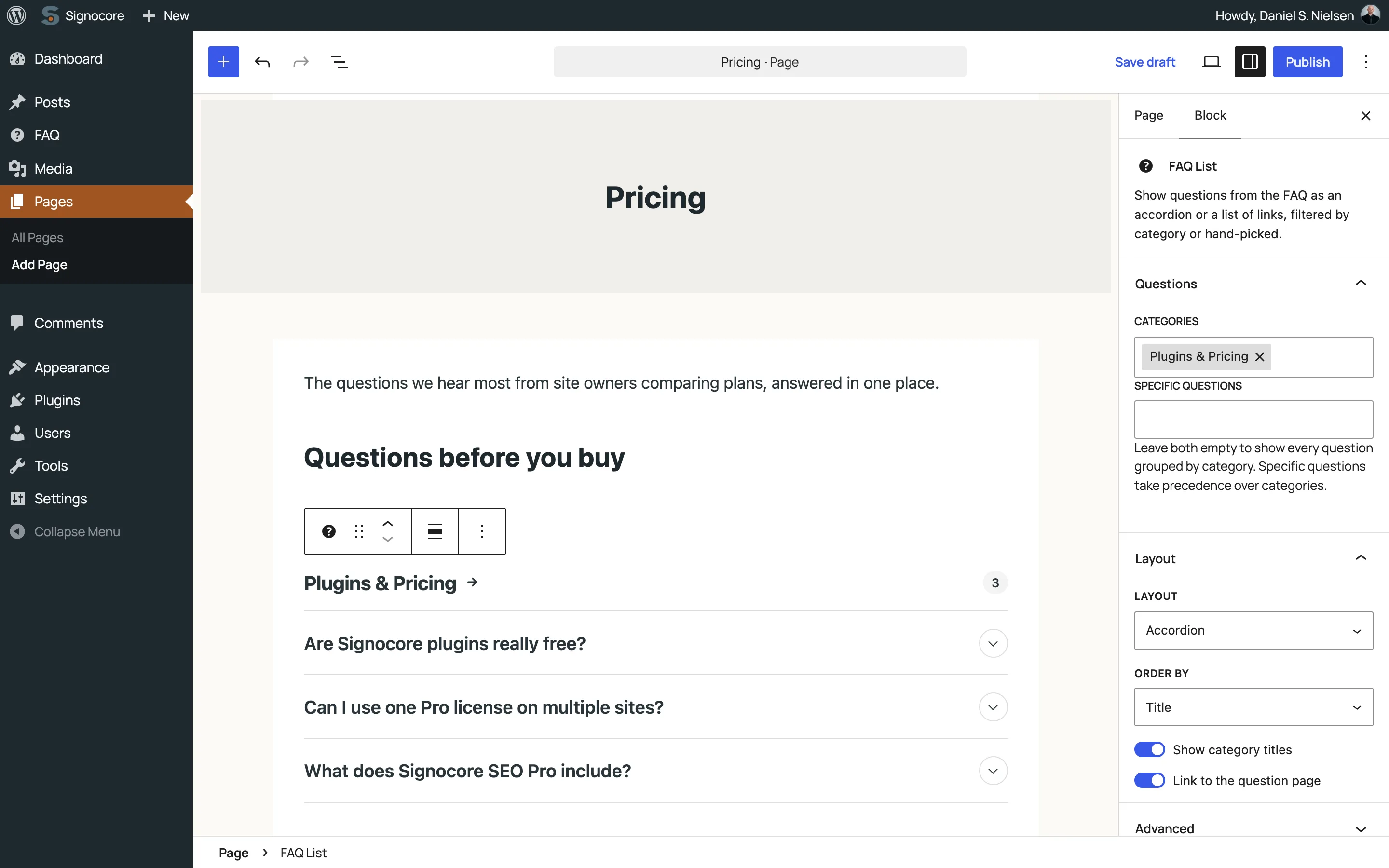The height and width of the screenshot is (868, 1389).
Task: Click Add Page submenu link
Action: pos(40,265)
